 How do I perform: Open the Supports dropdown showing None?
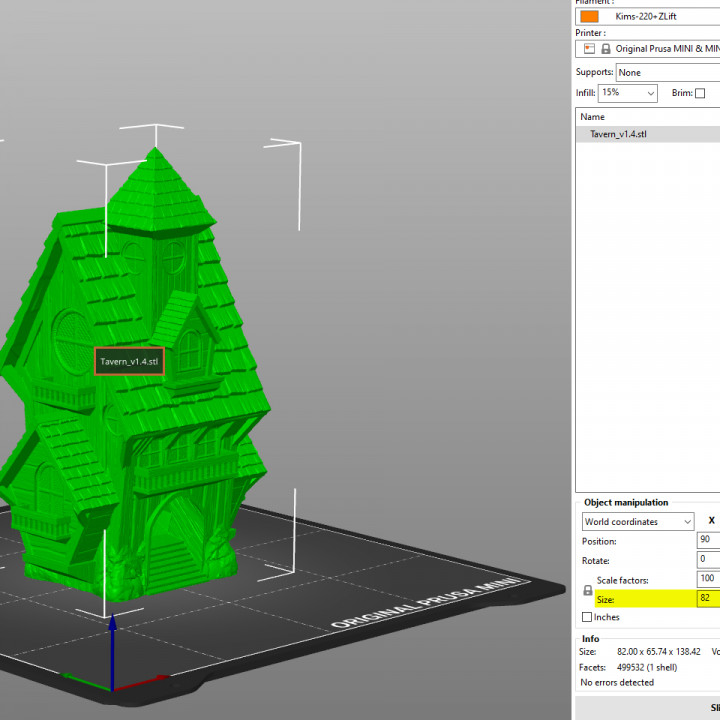[668, 73]
